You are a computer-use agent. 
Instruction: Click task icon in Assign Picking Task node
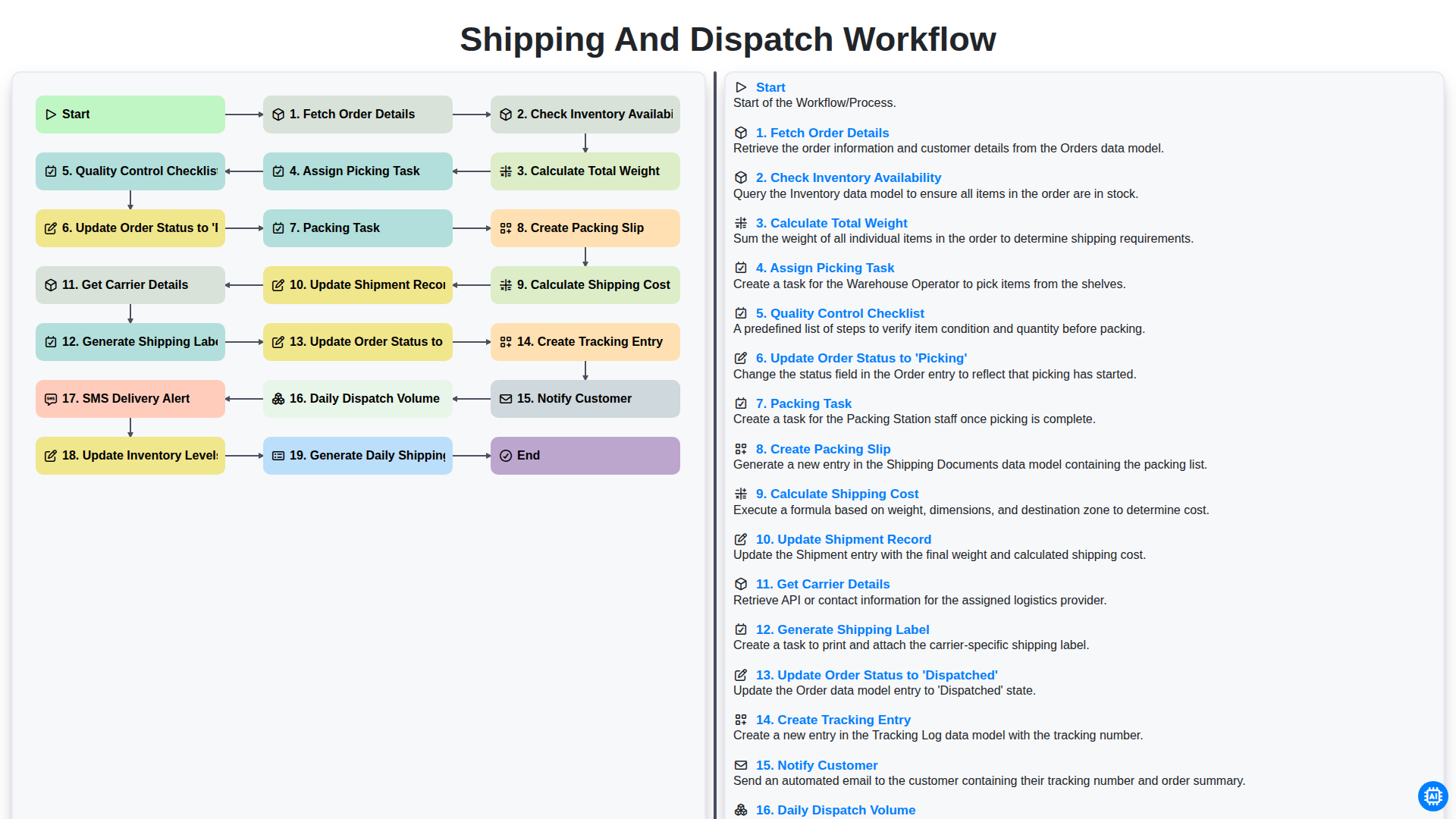click(x=278, y=171)
